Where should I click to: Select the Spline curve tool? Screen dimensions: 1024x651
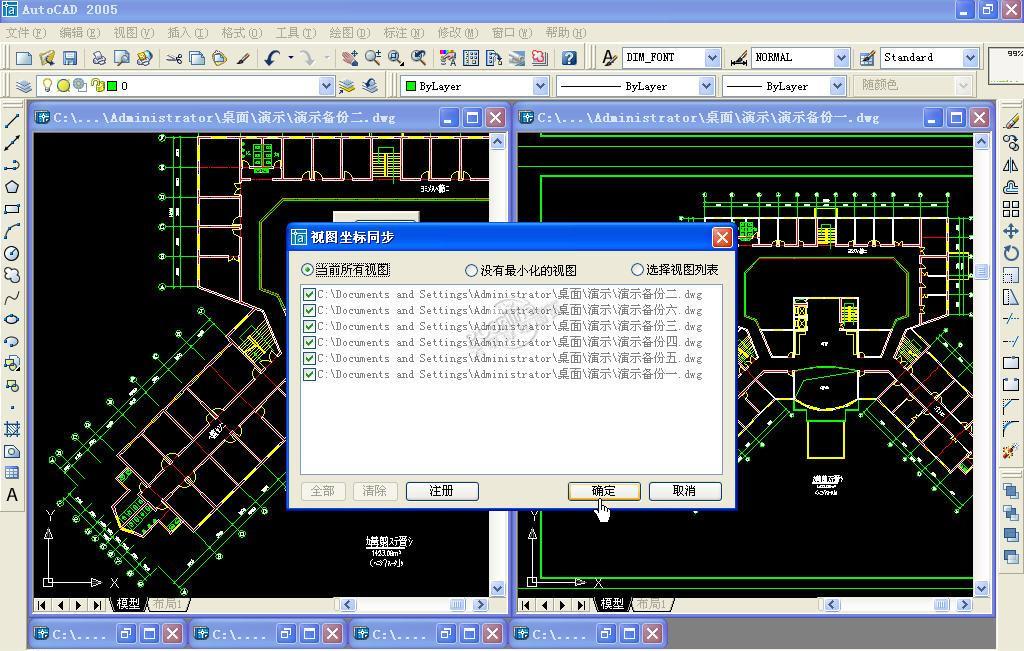[x=12, y=298]
